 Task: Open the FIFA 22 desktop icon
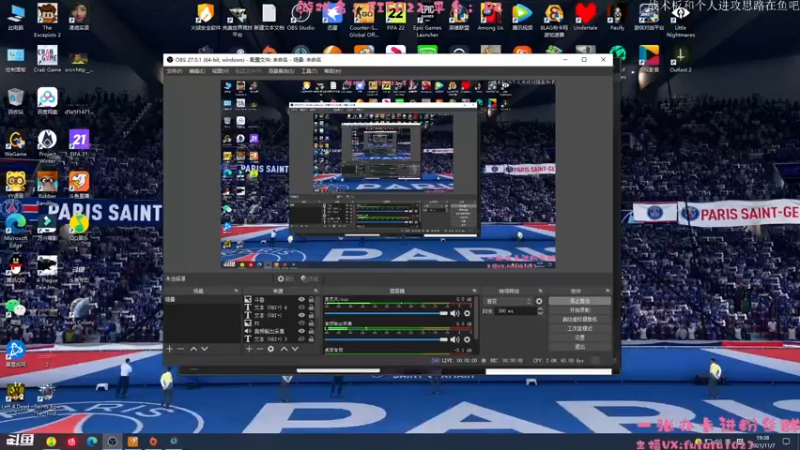pyautogui.click(x=396, y=17)
